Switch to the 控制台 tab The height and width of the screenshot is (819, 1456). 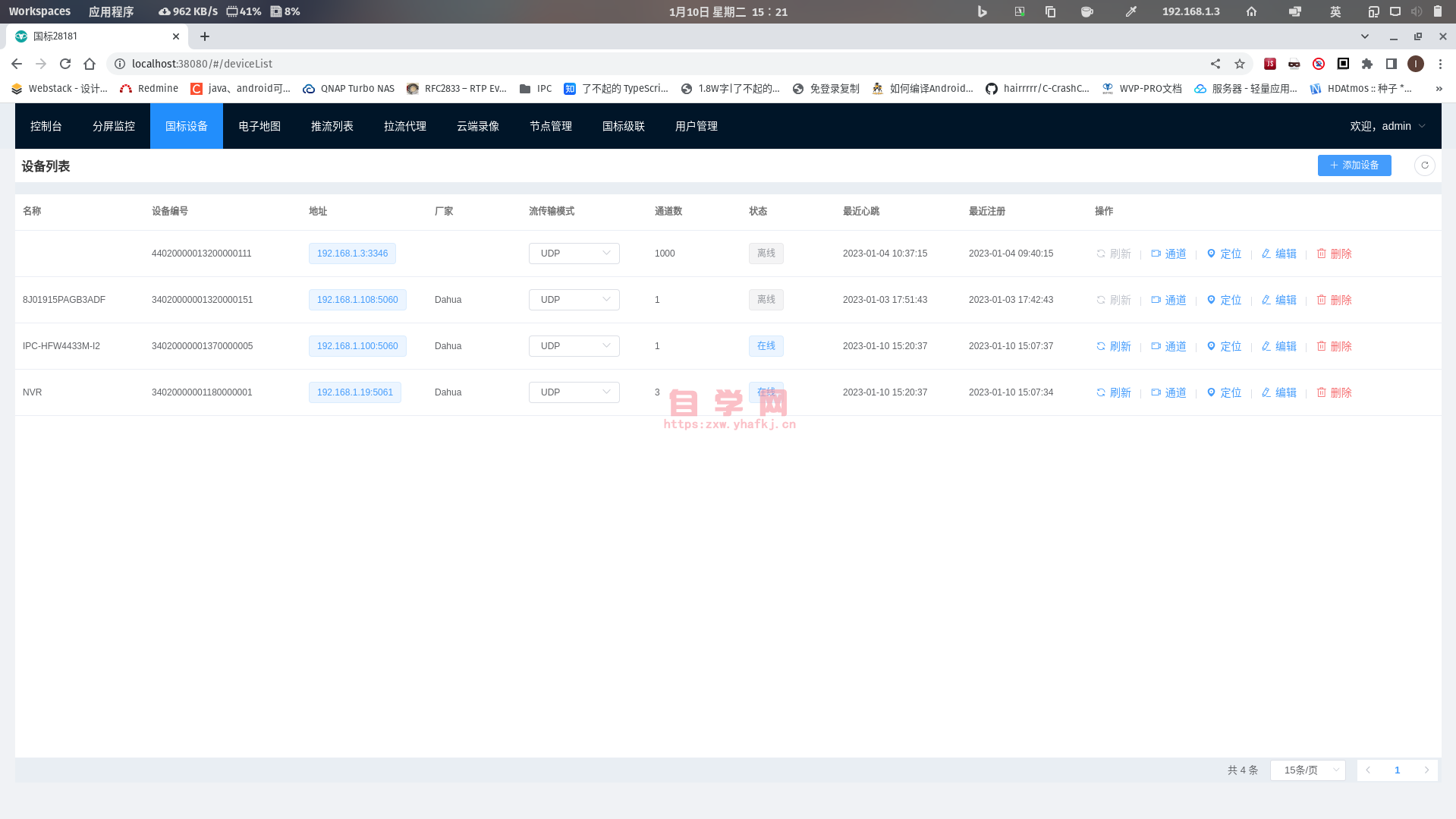point(46,126)
